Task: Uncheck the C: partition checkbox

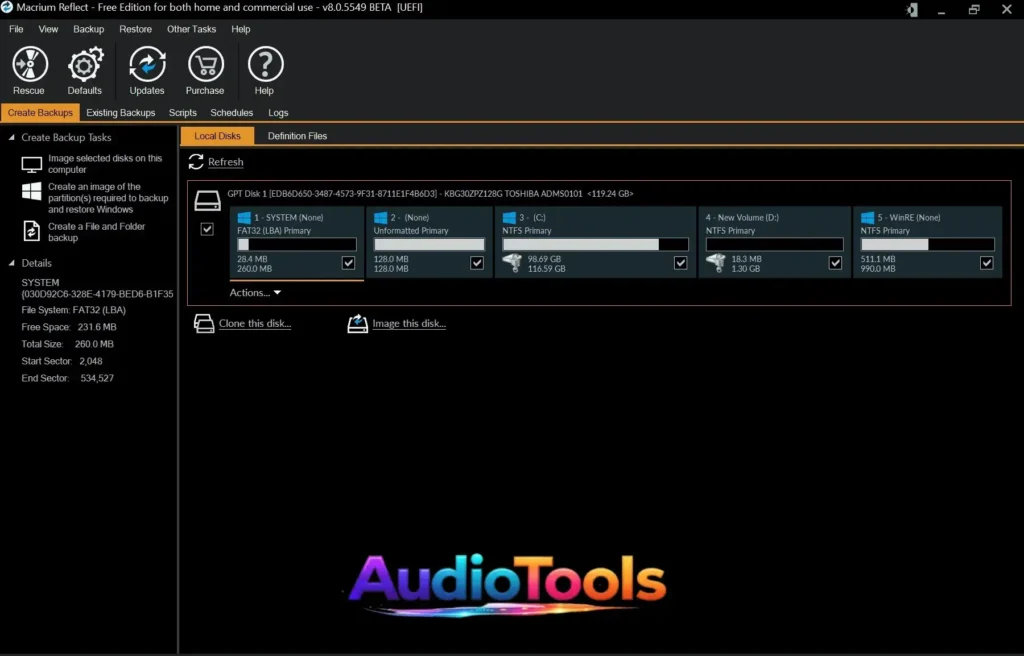Action: pos(680,262)
